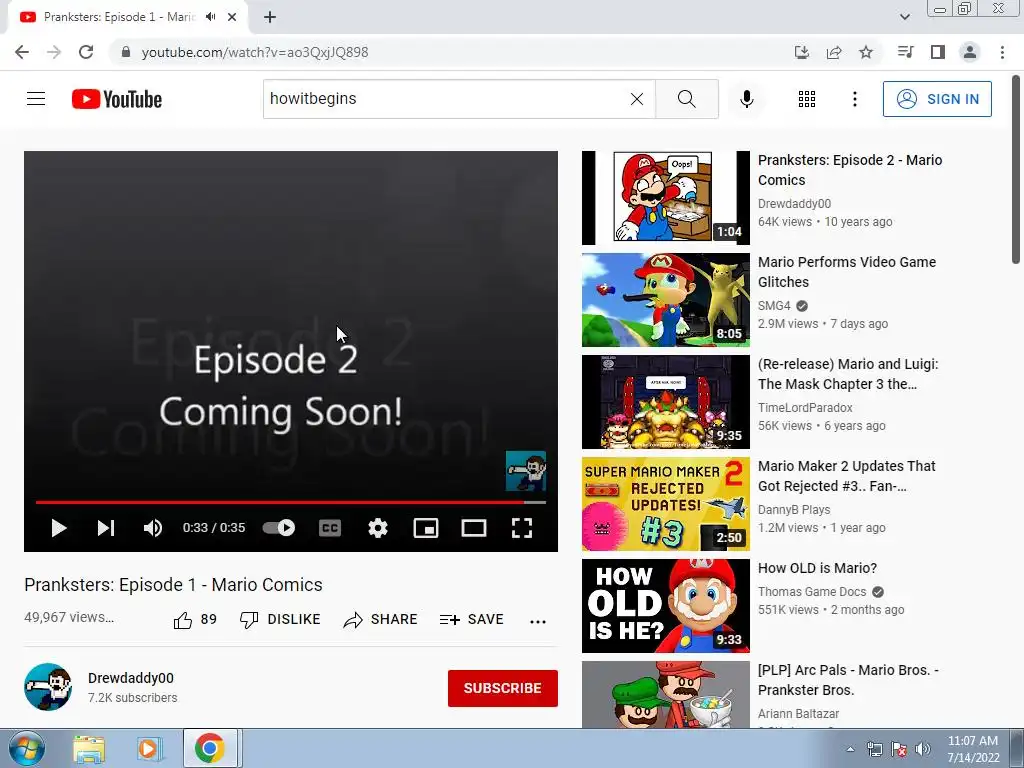Open Chrome three-dot menu

tap(1002, 52)
